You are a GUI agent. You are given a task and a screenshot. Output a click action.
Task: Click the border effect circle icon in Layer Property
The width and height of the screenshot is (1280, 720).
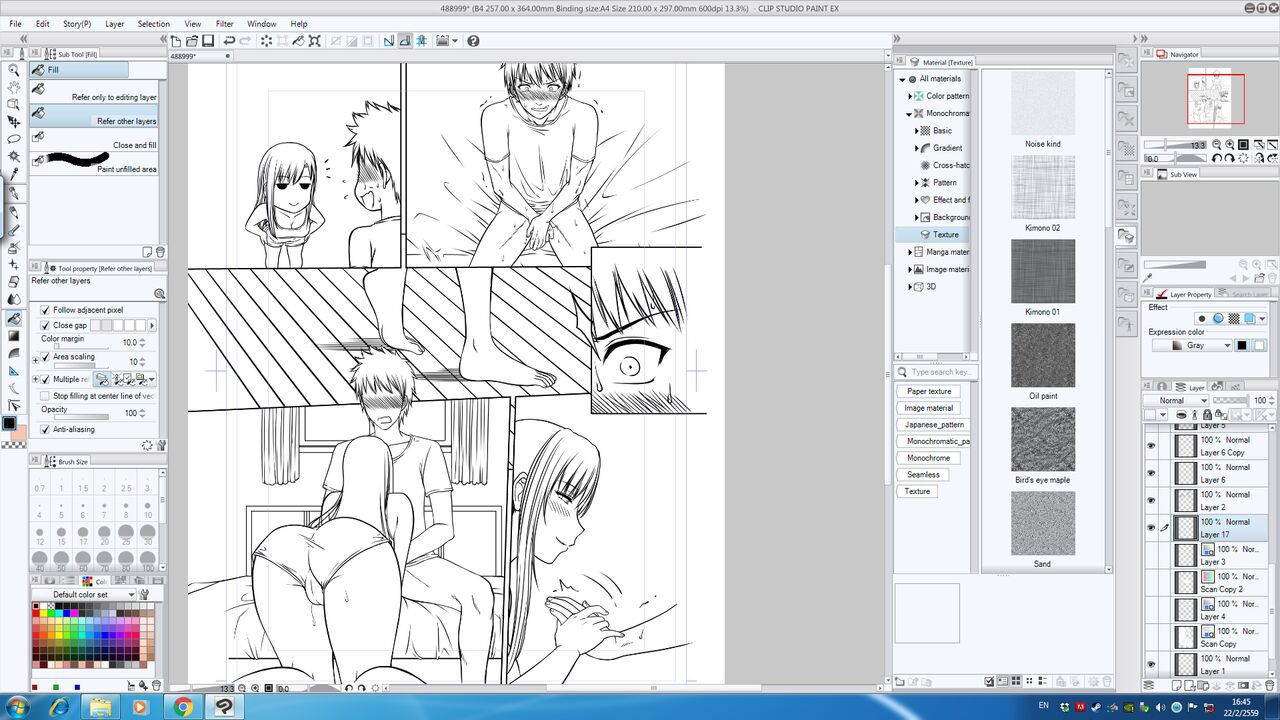click(x=1218, y=318)
